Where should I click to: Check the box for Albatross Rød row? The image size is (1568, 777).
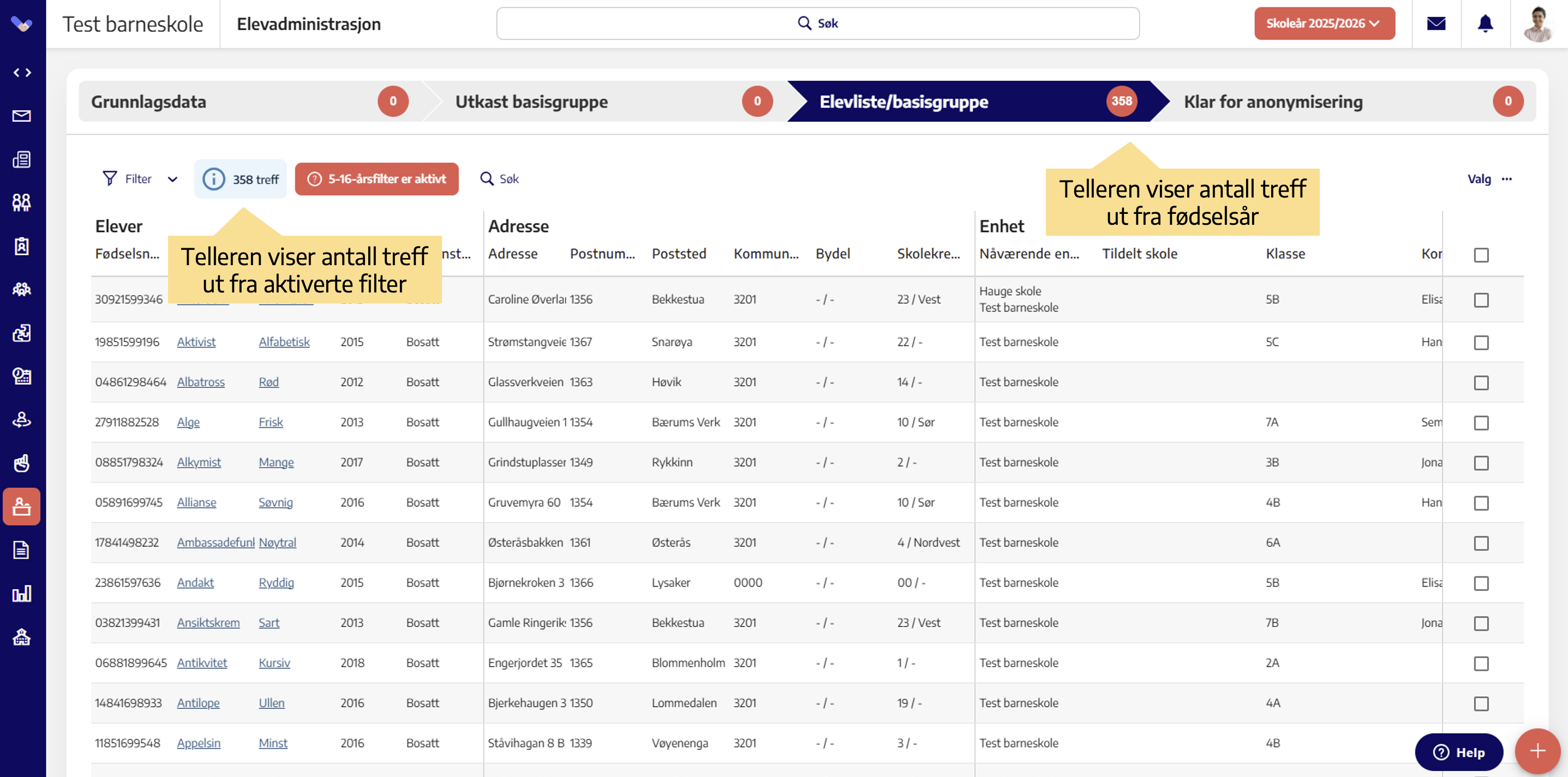pos(1481,383)
